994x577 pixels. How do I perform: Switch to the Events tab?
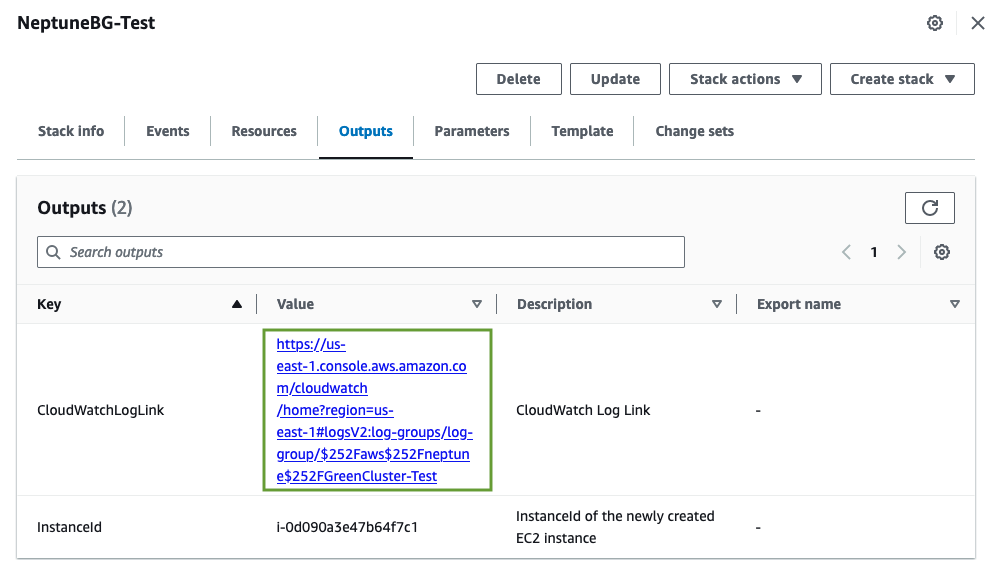pos(167,131)
